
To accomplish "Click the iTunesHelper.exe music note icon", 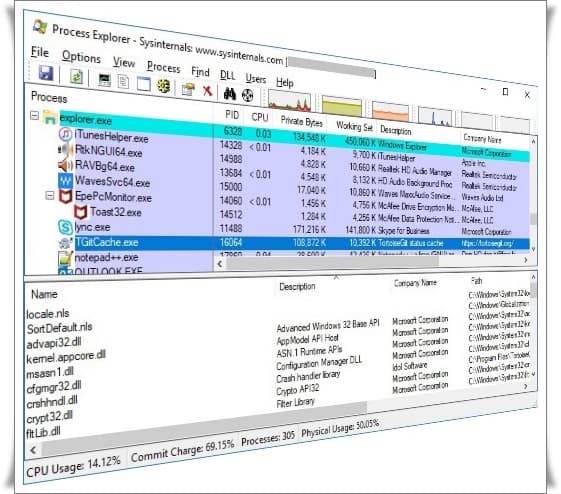I will point(65,134).
